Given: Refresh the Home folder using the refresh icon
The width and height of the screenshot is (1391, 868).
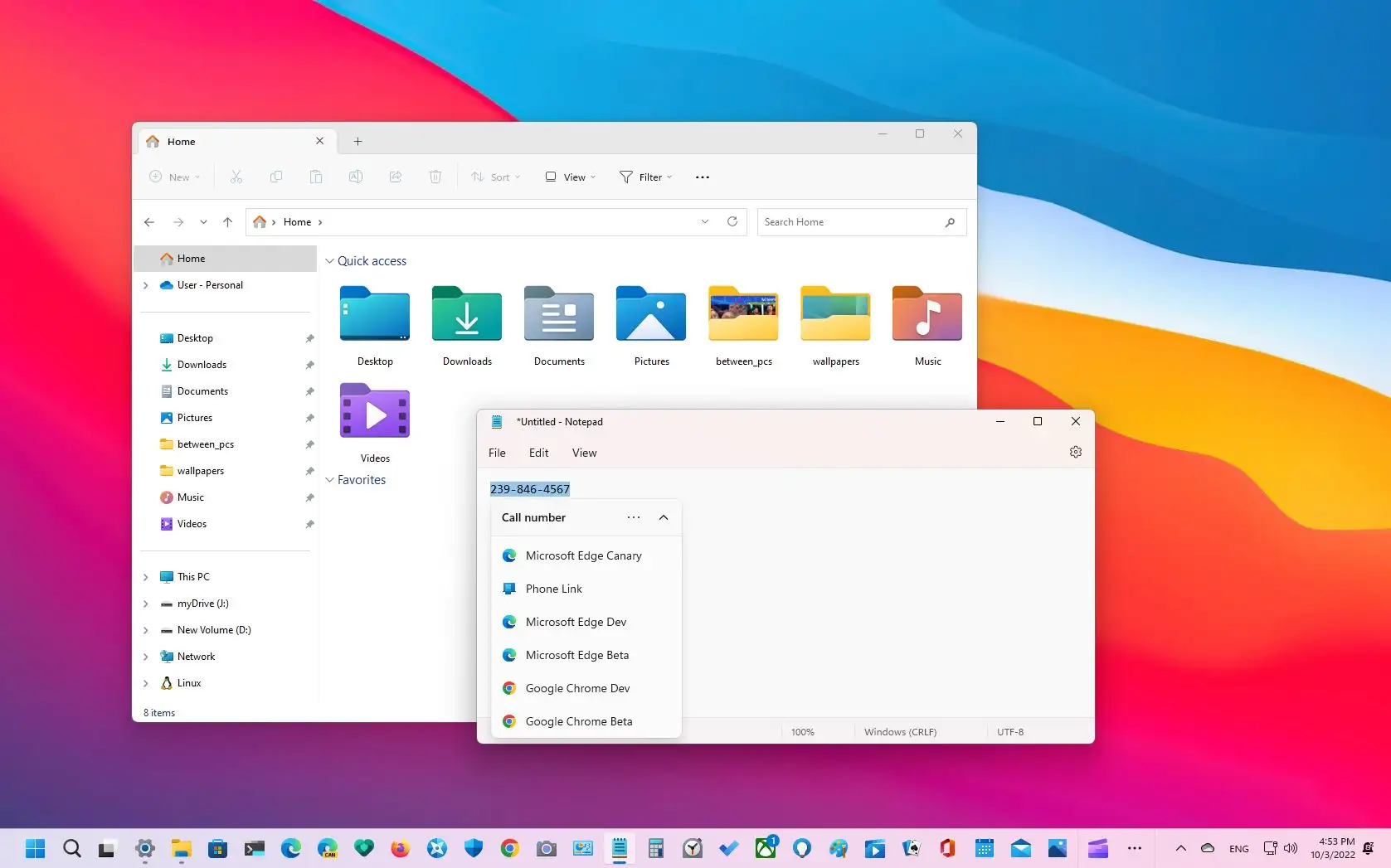Looking at the screenshot, I should coord(732,221).
